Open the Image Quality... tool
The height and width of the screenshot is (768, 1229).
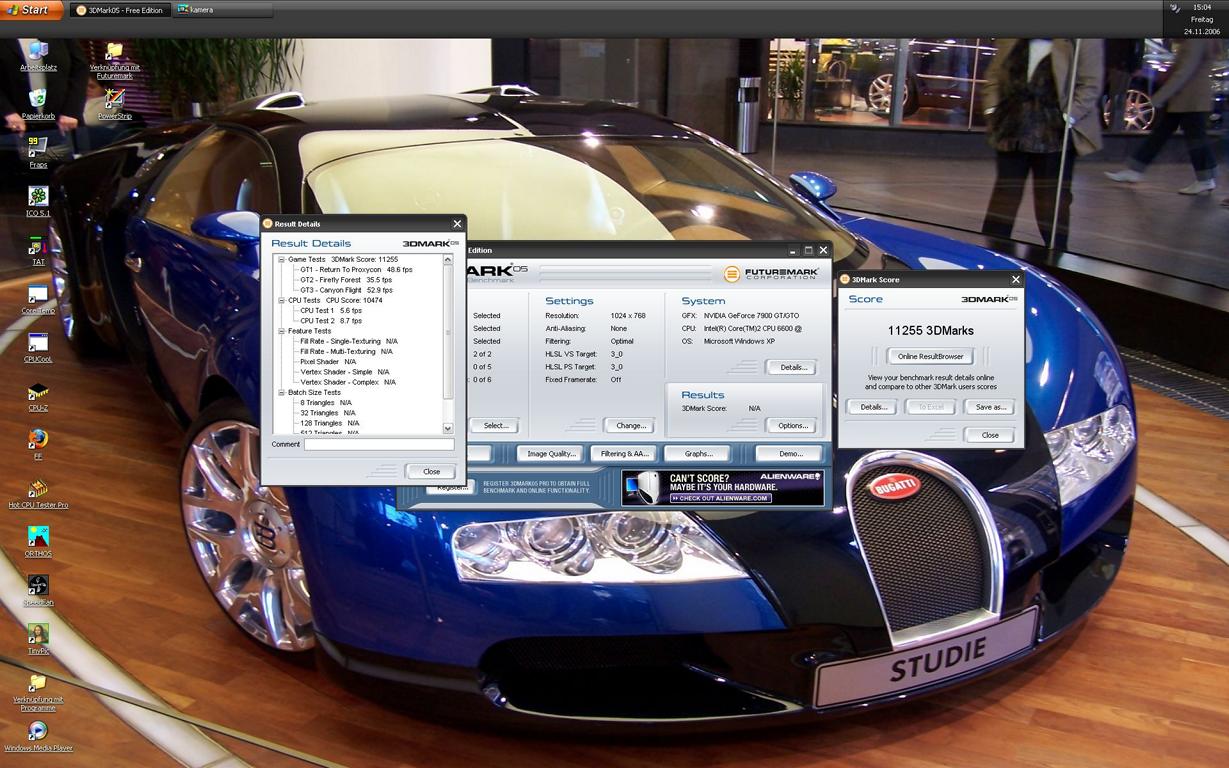[x=551, y=453]
